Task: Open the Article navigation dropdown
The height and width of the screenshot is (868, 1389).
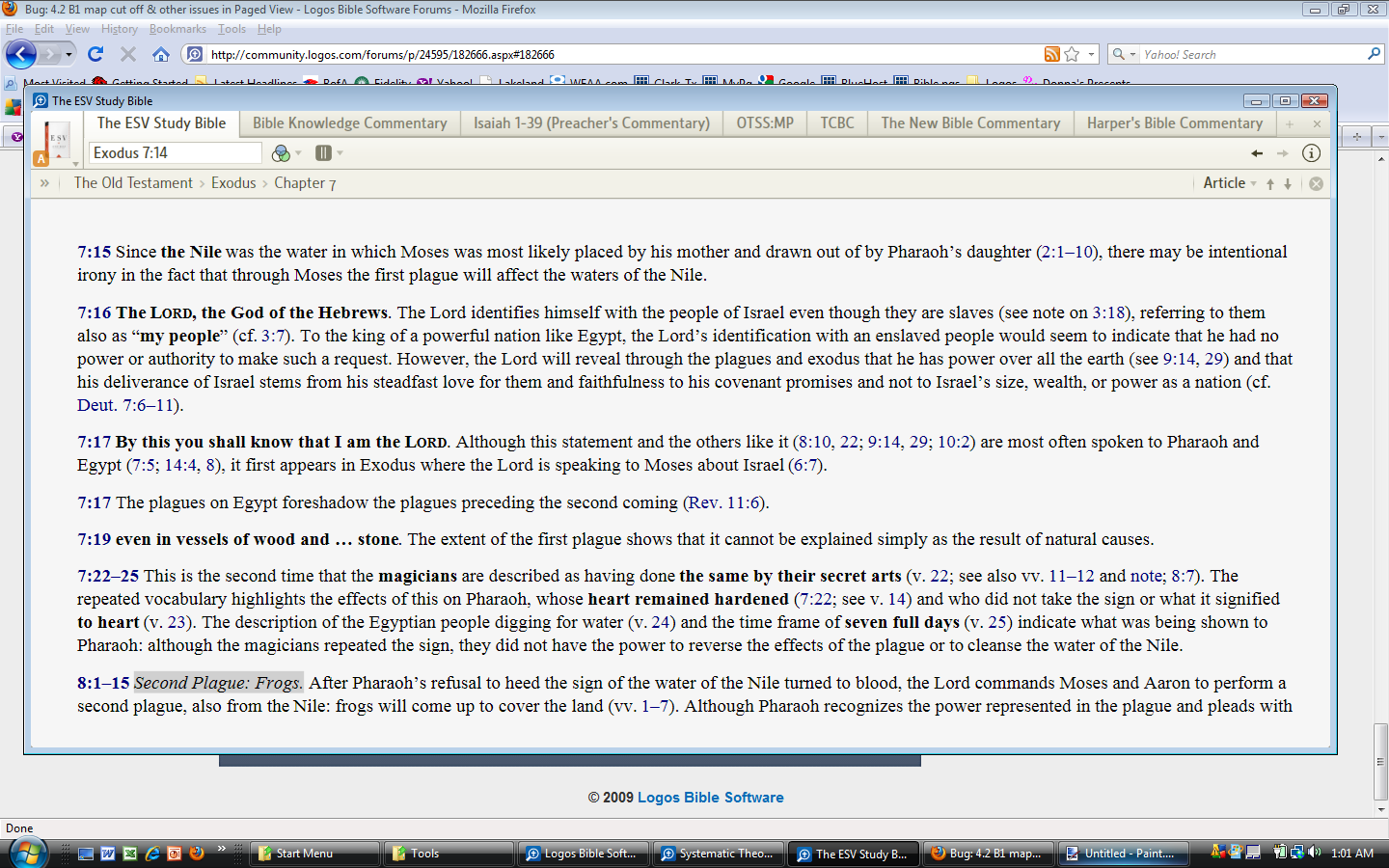Action: pos(1230,183)
